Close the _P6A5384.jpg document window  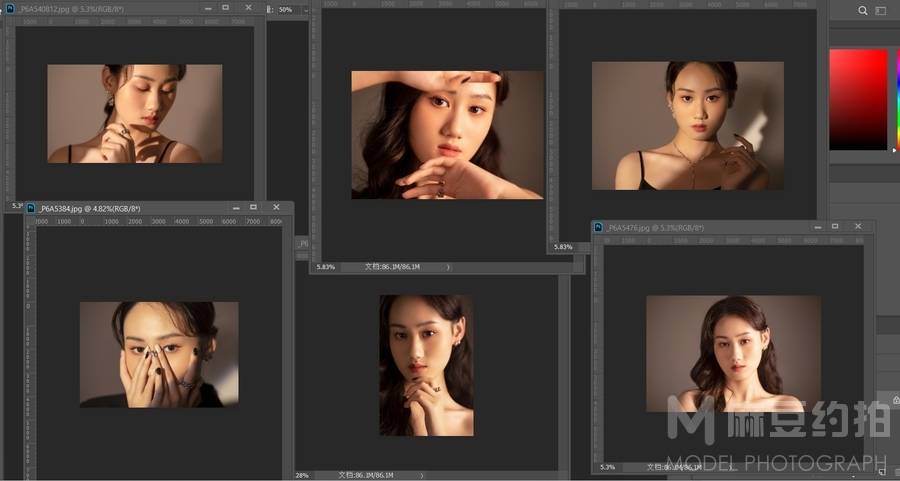point(276,207)
